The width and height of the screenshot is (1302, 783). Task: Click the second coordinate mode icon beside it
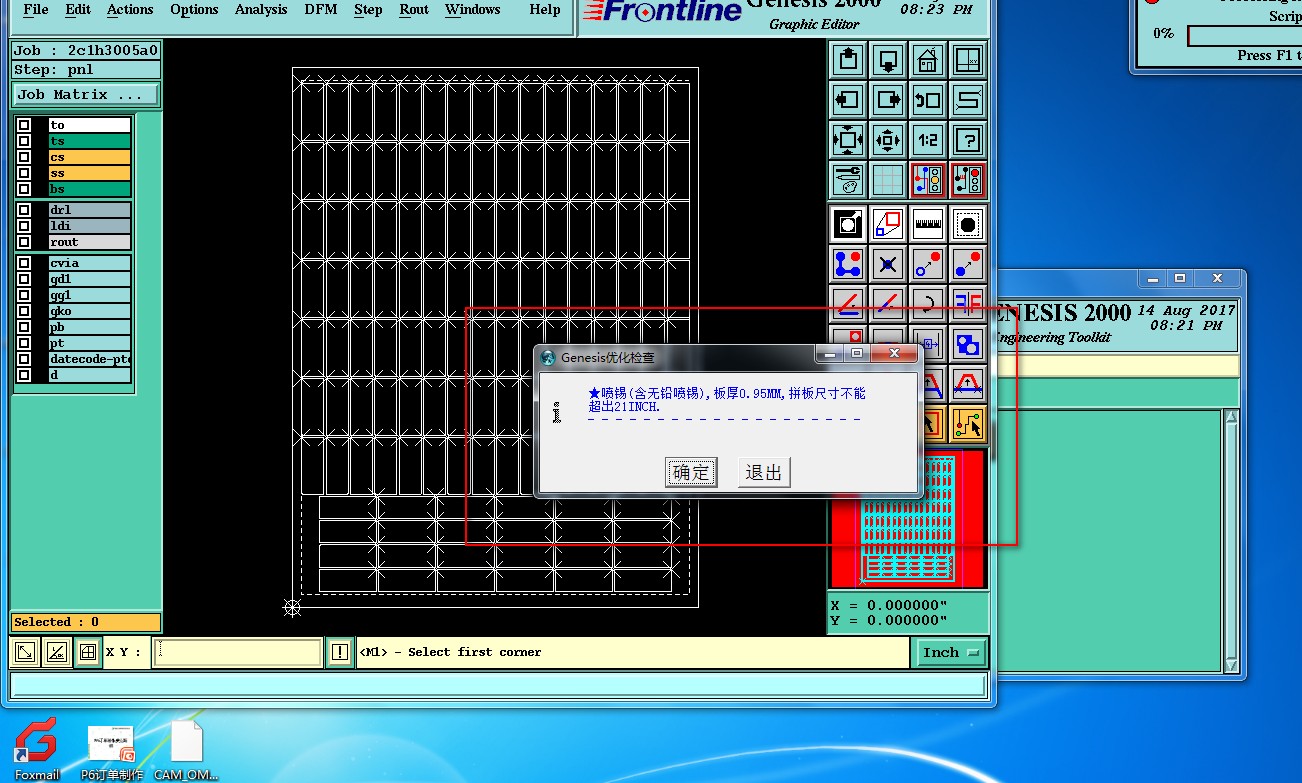(57, 652)
